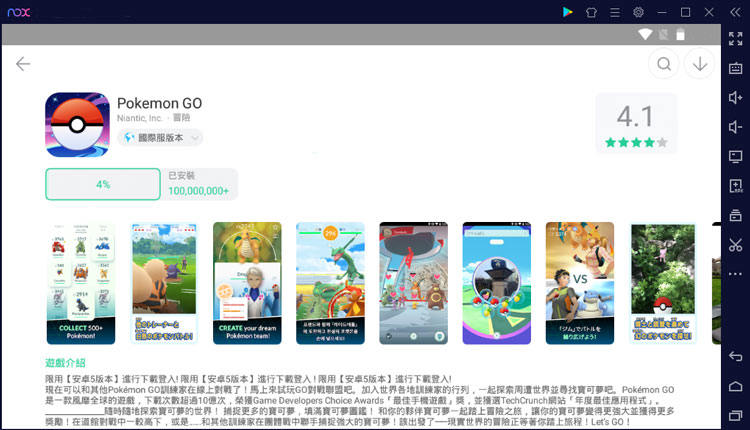Tap the Android home button in sidebar
The width and height of the screenshot is (750, 430).
735,386
